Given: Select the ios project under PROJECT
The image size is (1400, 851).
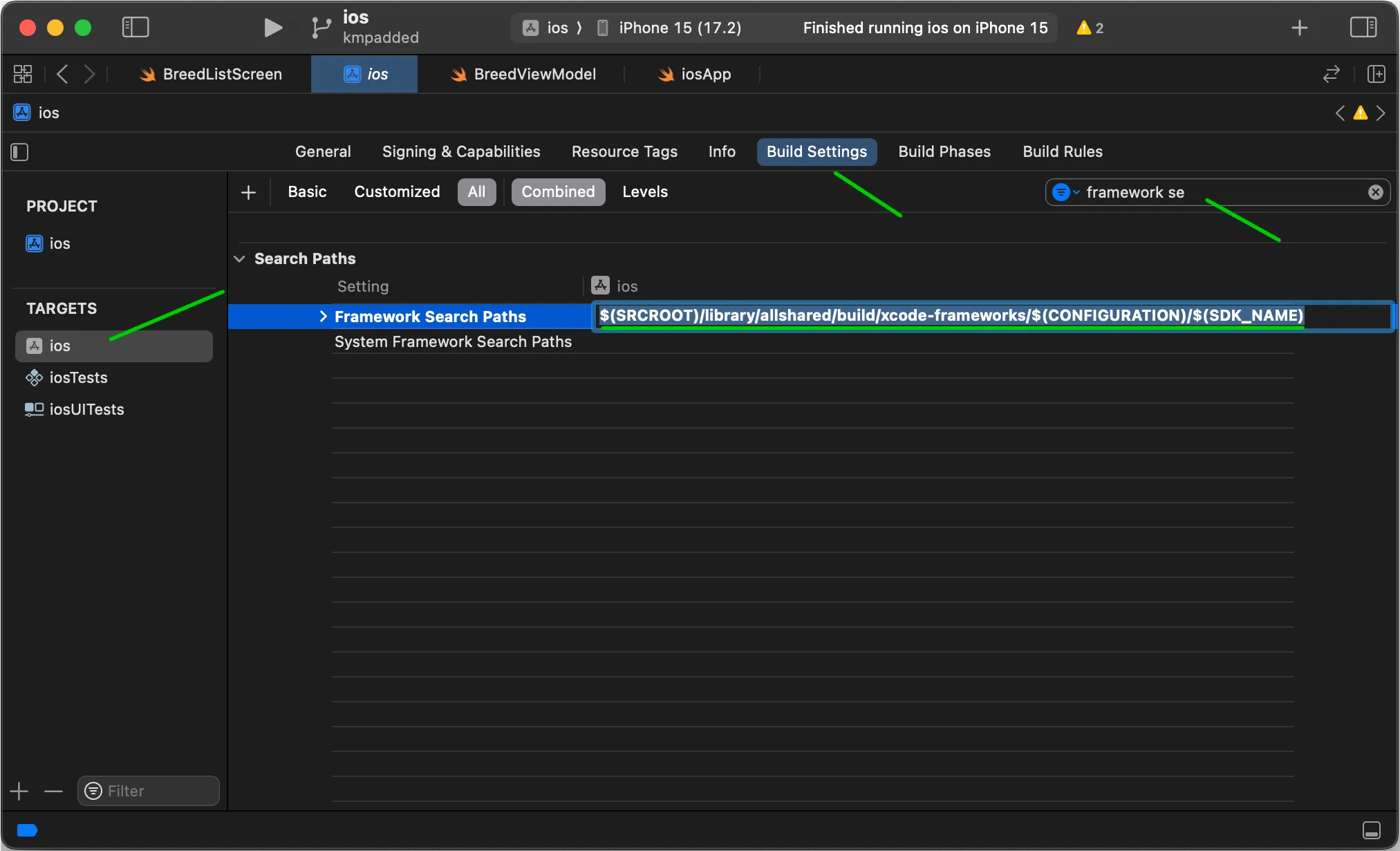Looking at the screenshot, I should (48, 243).
